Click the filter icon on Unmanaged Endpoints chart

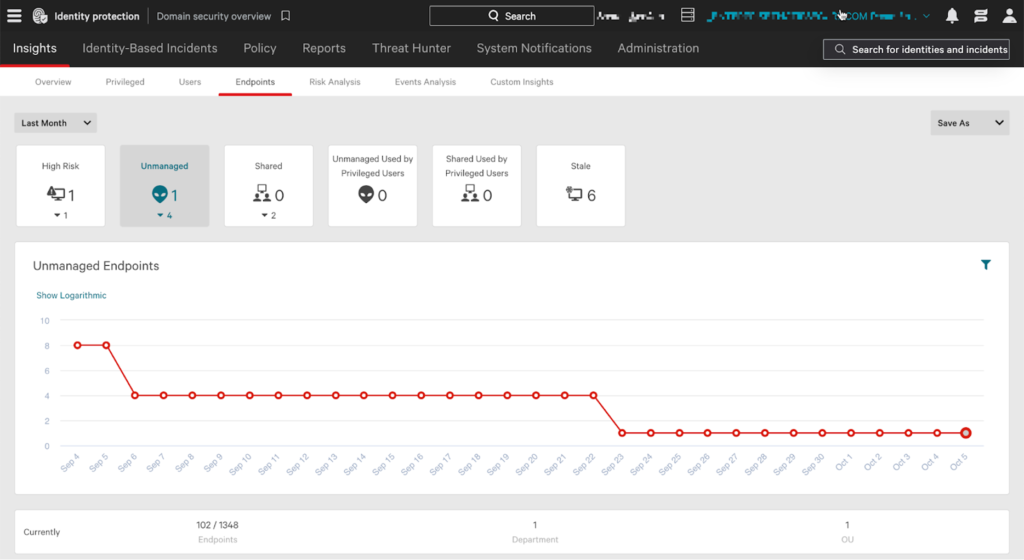(x=986, y=265)
